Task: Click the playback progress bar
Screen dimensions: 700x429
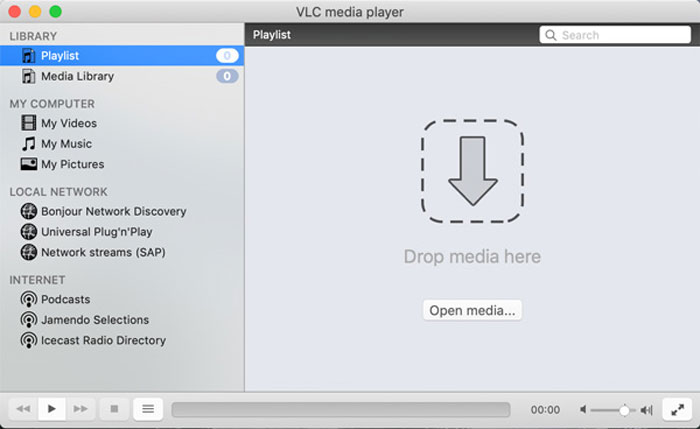Action: pyautogui.click(x=341, y=409)
